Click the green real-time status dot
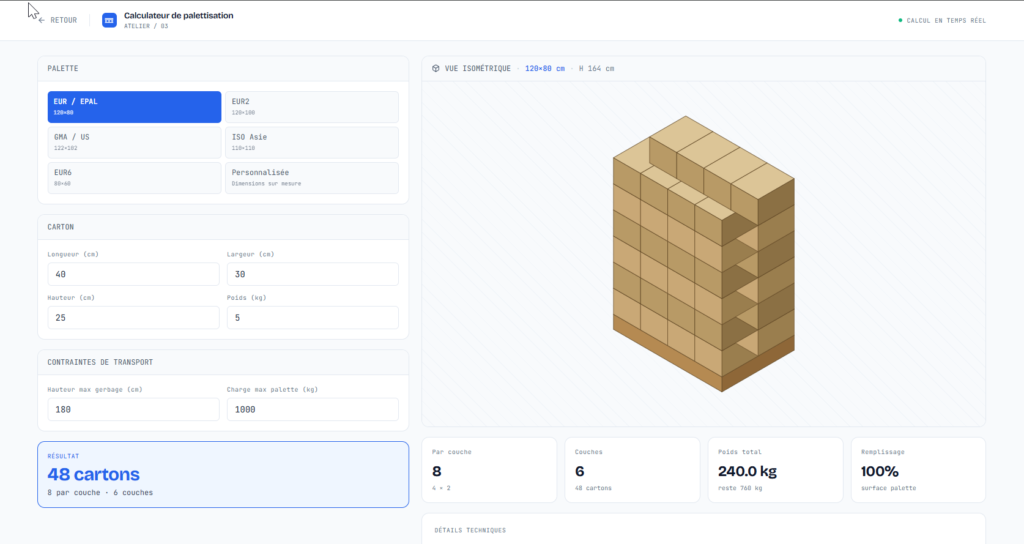 pos(901,20)
